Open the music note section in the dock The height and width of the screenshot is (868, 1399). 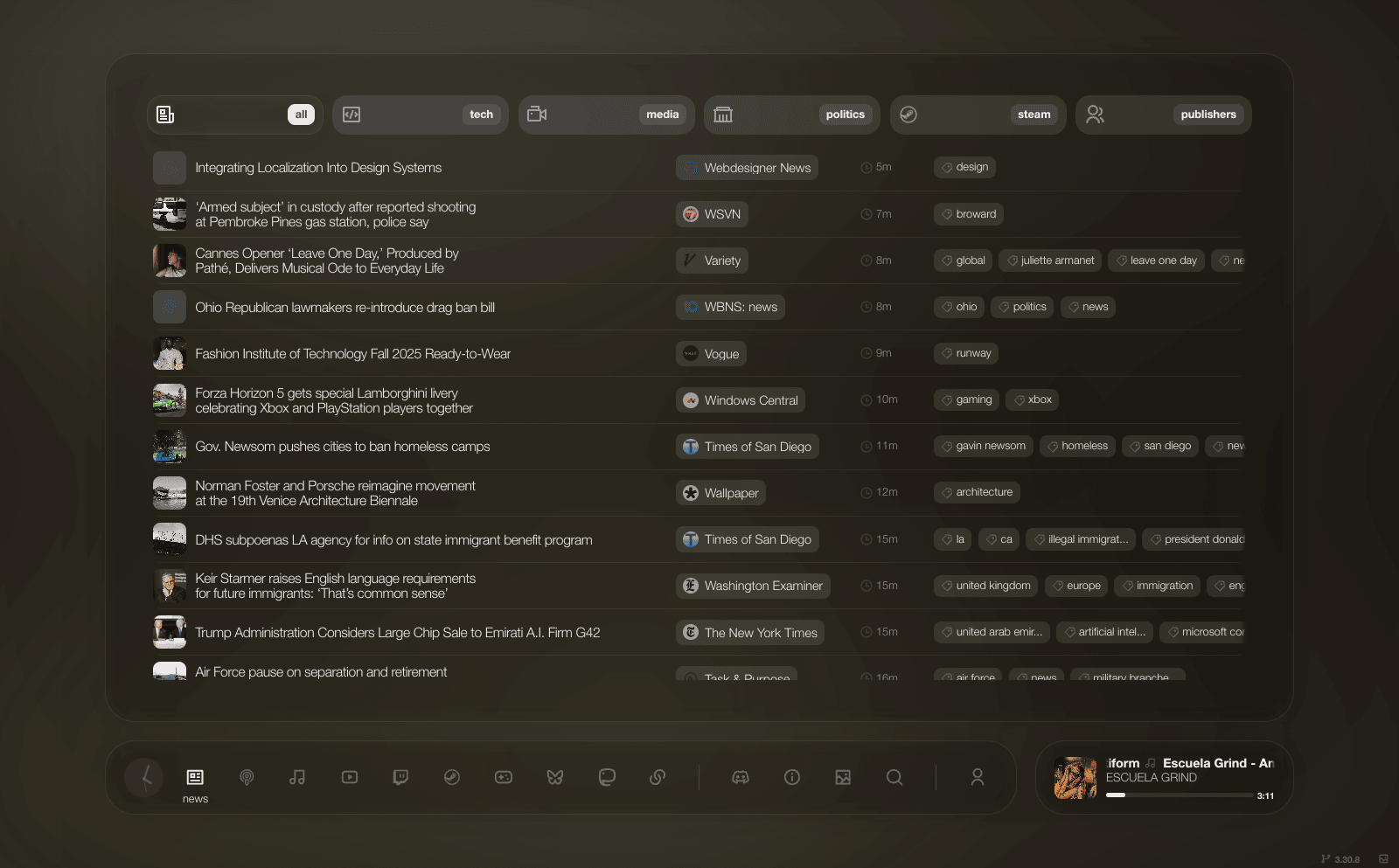click(x=297, y=777)
